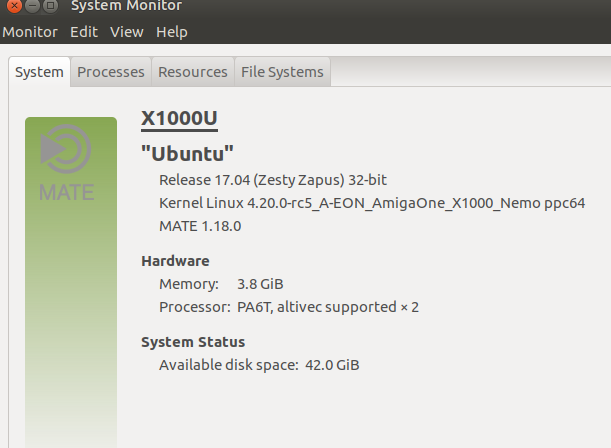Image resolution: width=611 pixels, height=448 pixels.
Task: Switch to the Processes tab
Action: (111, 72)
